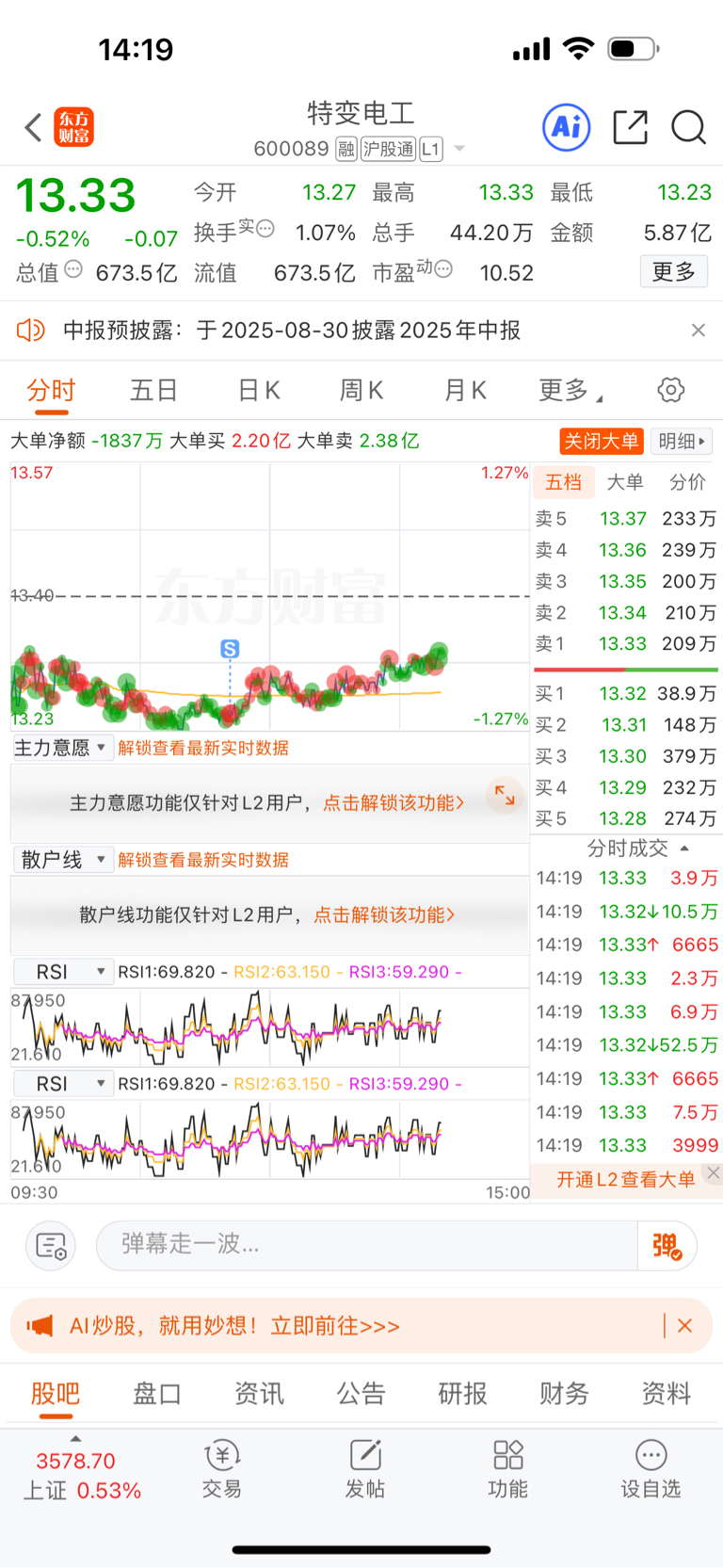Tap the 沪股通 badge
The image size is (723, 1568).
tap(389, 149)
